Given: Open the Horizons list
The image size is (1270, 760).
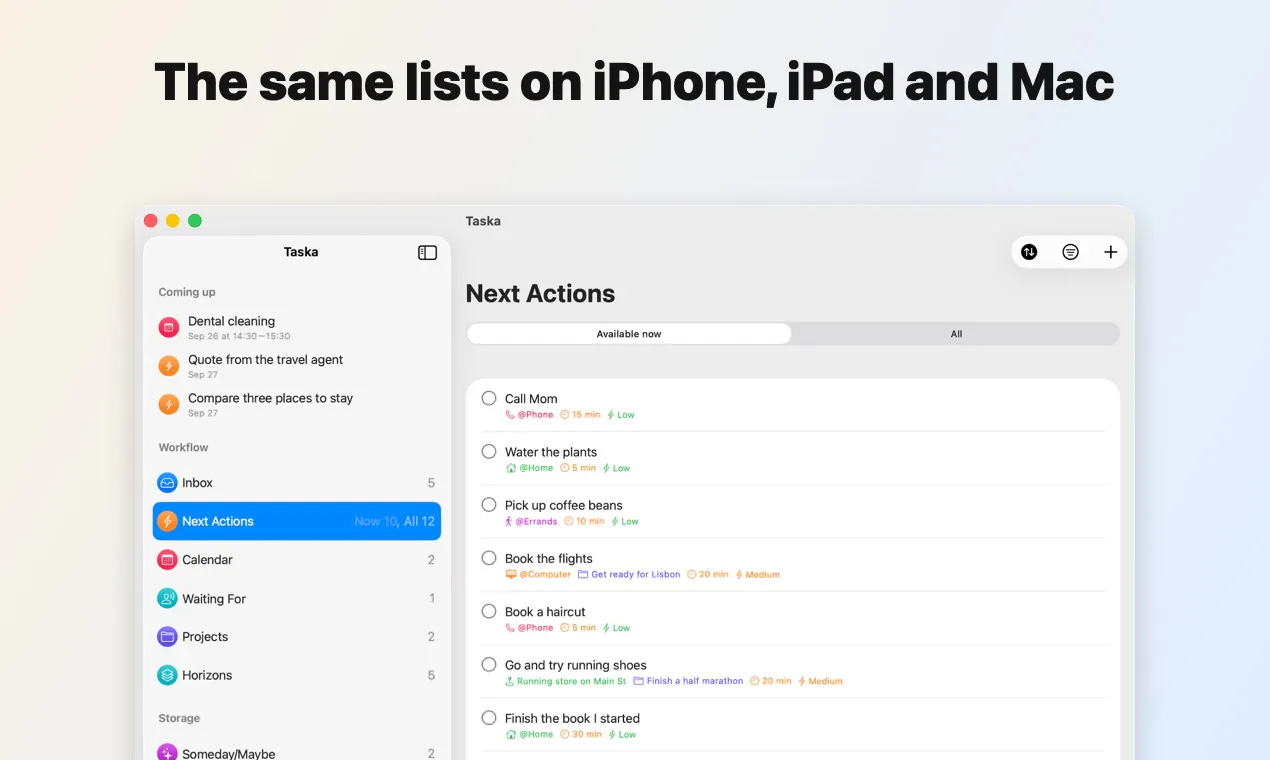Looking at the screenshot, I should pyautogui.click(x=296, y=675).
